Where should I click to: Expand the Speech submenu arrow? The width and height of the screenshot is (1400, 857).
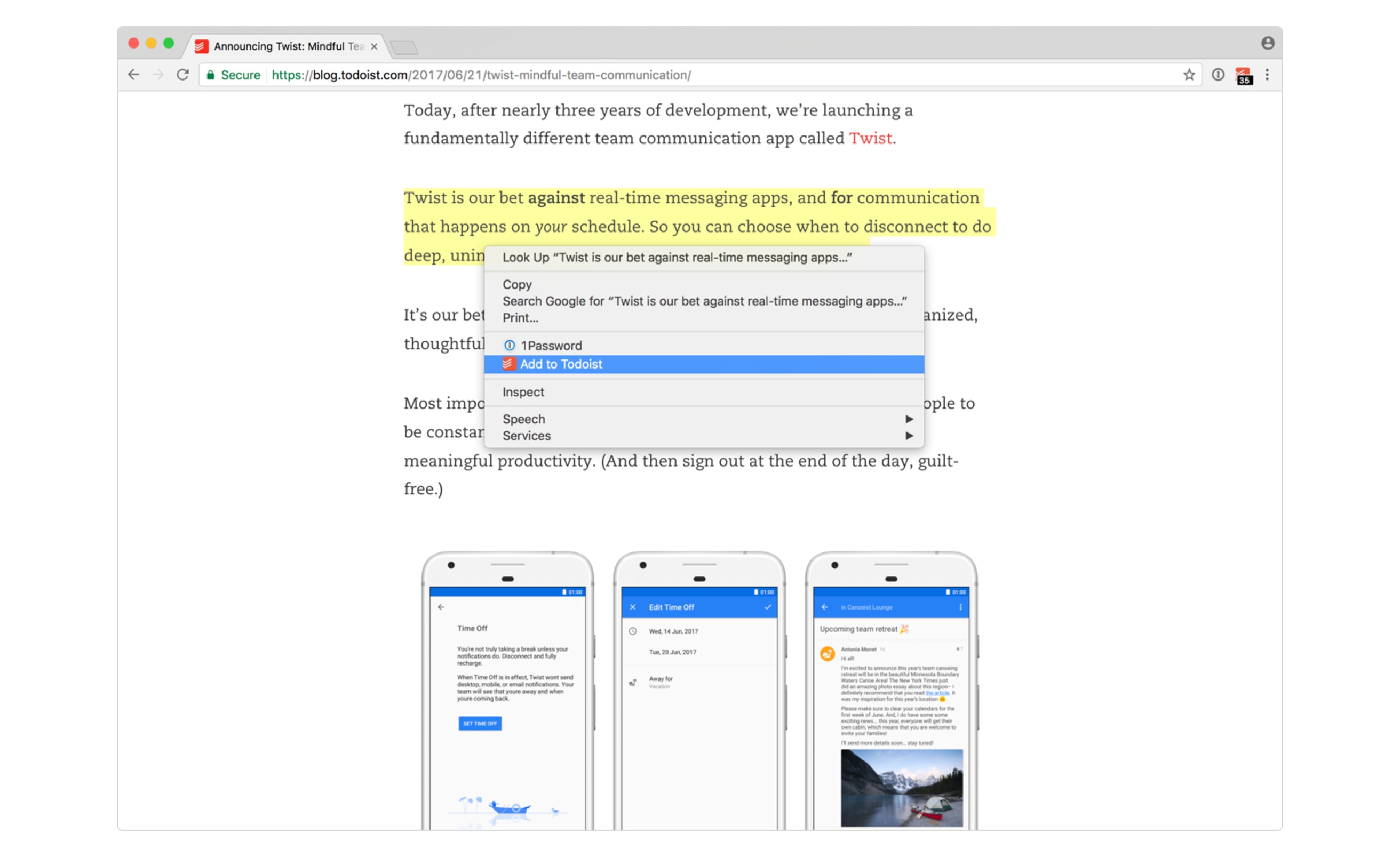(x=909, y=419)
